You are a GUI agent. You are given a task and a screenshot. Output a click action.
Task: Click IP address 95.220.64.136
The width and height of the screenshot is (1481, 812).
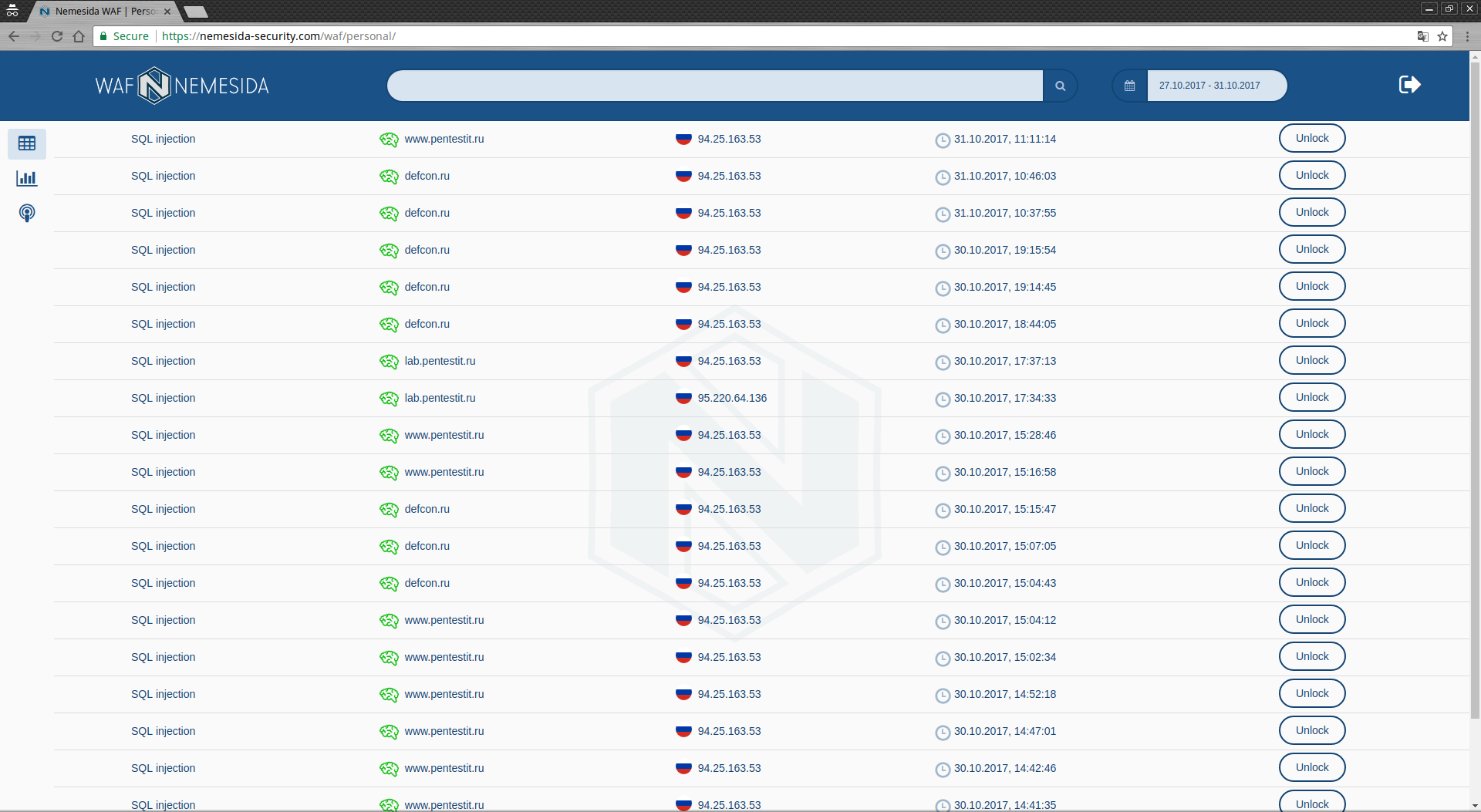[732, 398]
